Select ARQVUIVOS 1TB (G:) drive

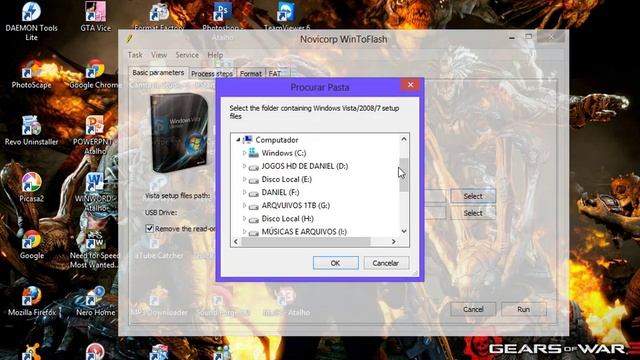pyautogui.click(x=296, y=205)
